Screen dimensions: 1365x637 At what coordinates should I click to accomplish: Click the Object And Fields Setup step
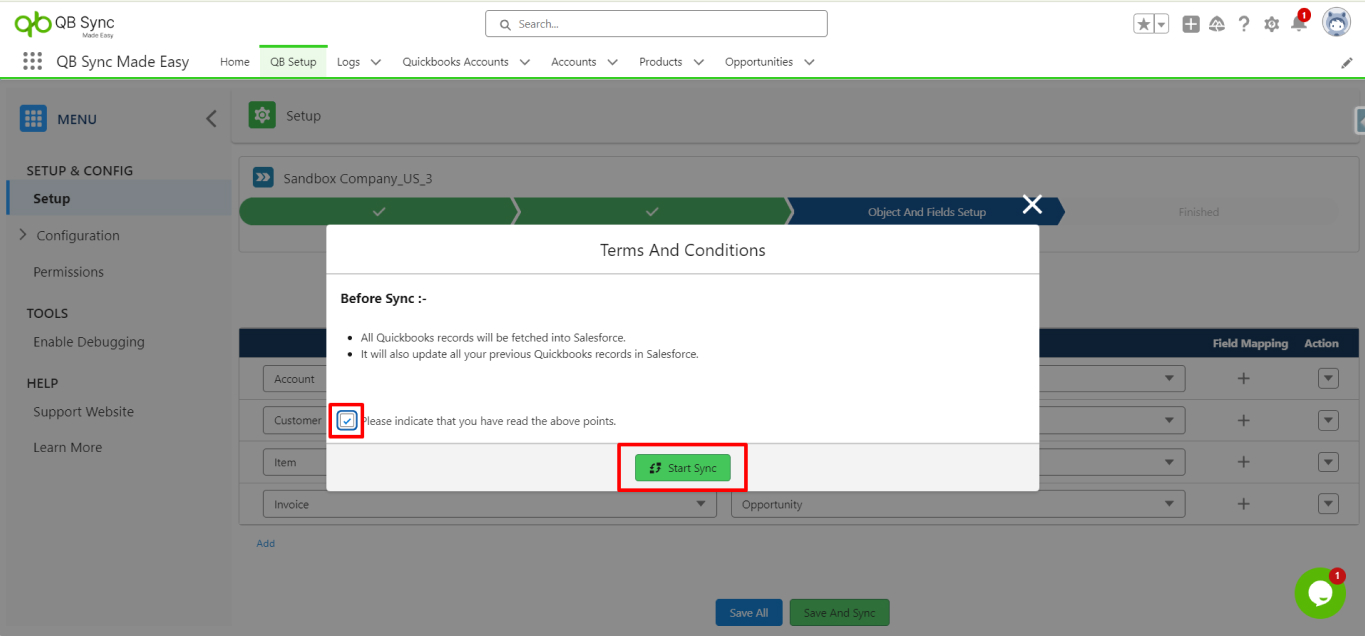click(926, 212)
